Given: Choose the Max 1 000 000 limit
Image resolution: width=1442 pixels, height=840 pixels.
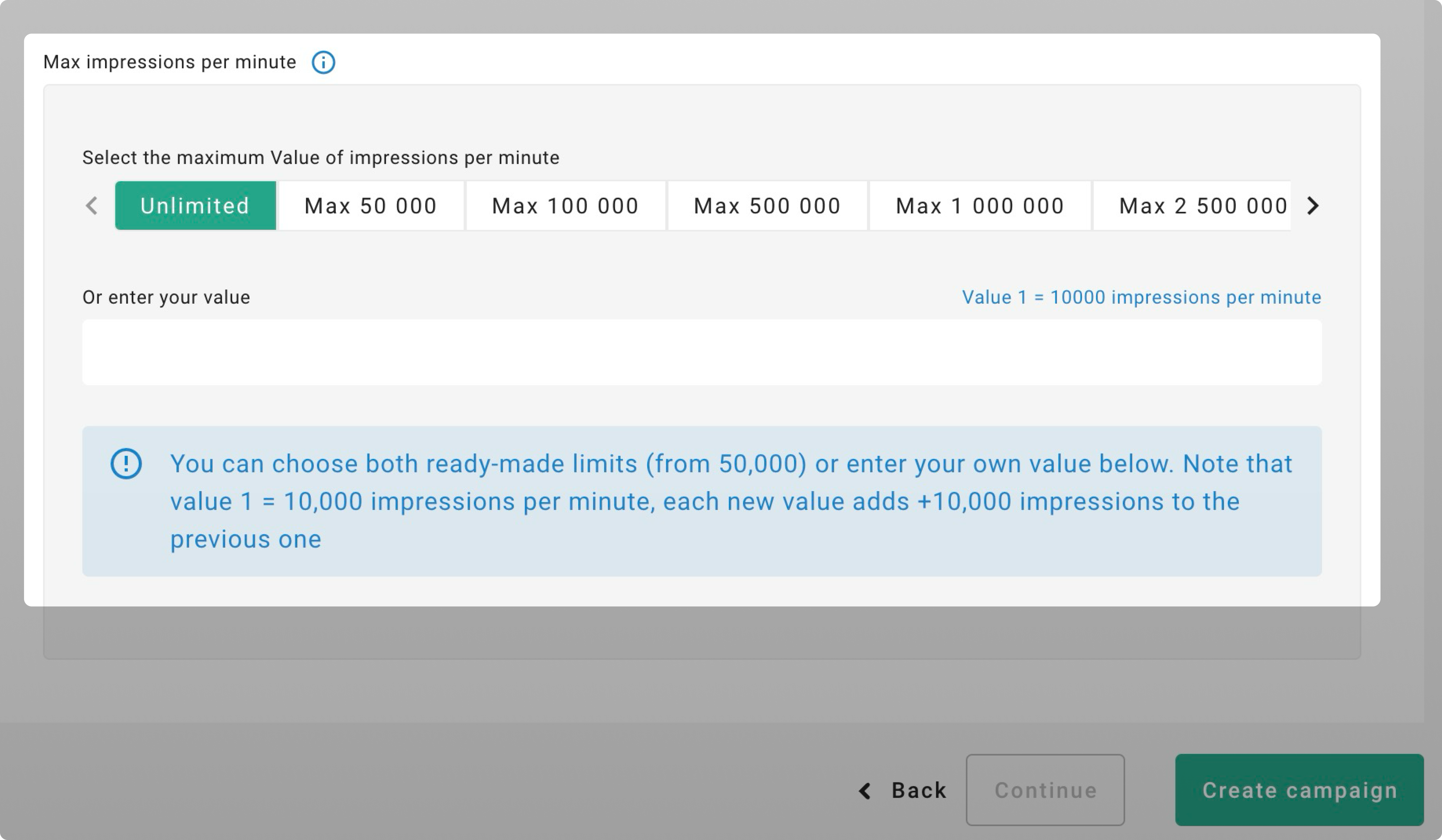Looking at the screenshot, I should coord(980,206).
